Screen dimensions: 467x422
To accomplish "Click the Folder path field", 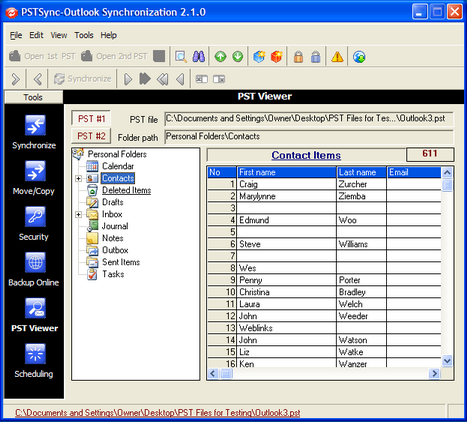I will (x=309, y=137).
